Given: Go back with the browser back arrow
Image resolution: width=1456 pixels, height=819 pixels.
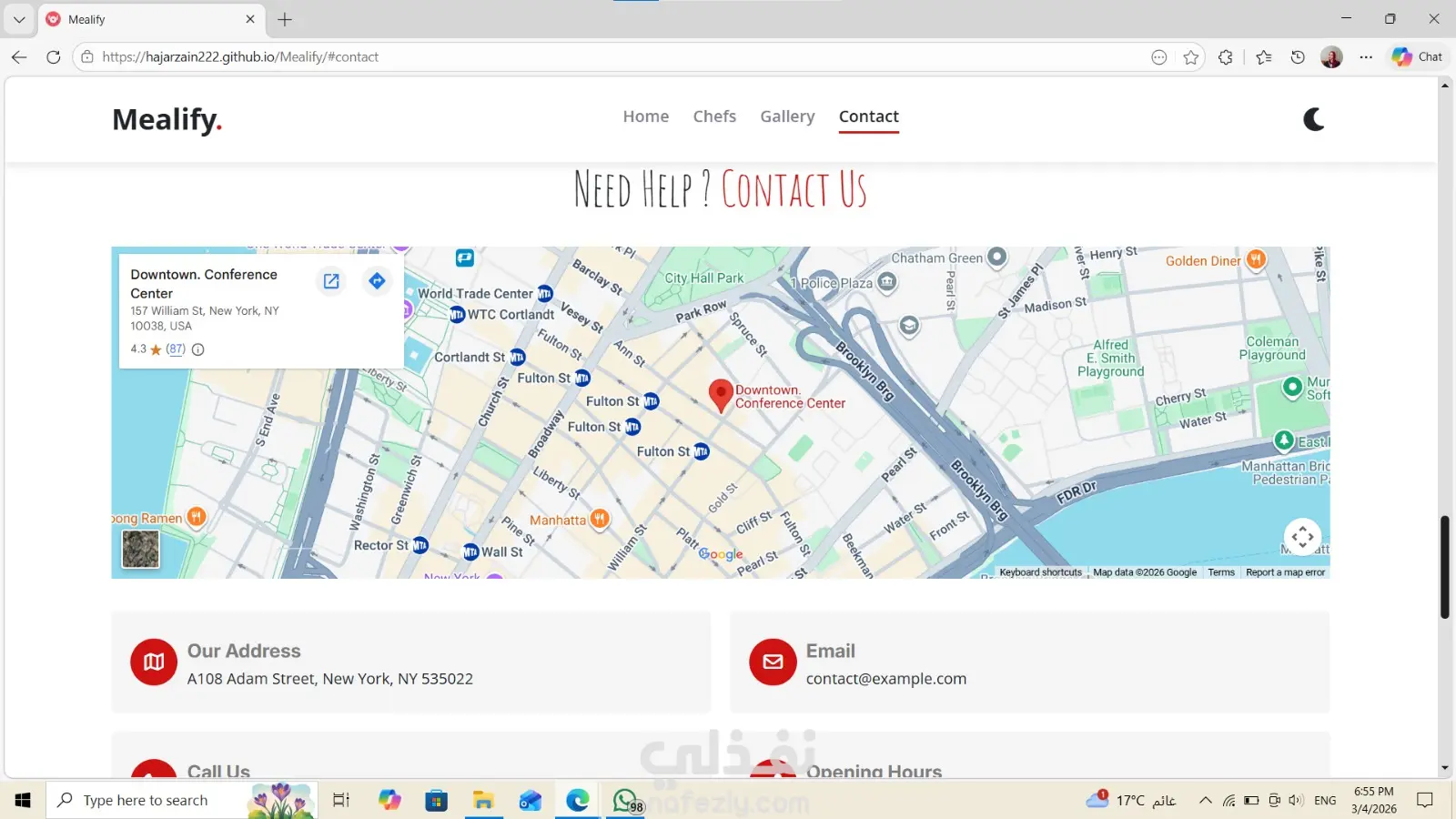Looking at the screenshot, I should tap(19, 56).
